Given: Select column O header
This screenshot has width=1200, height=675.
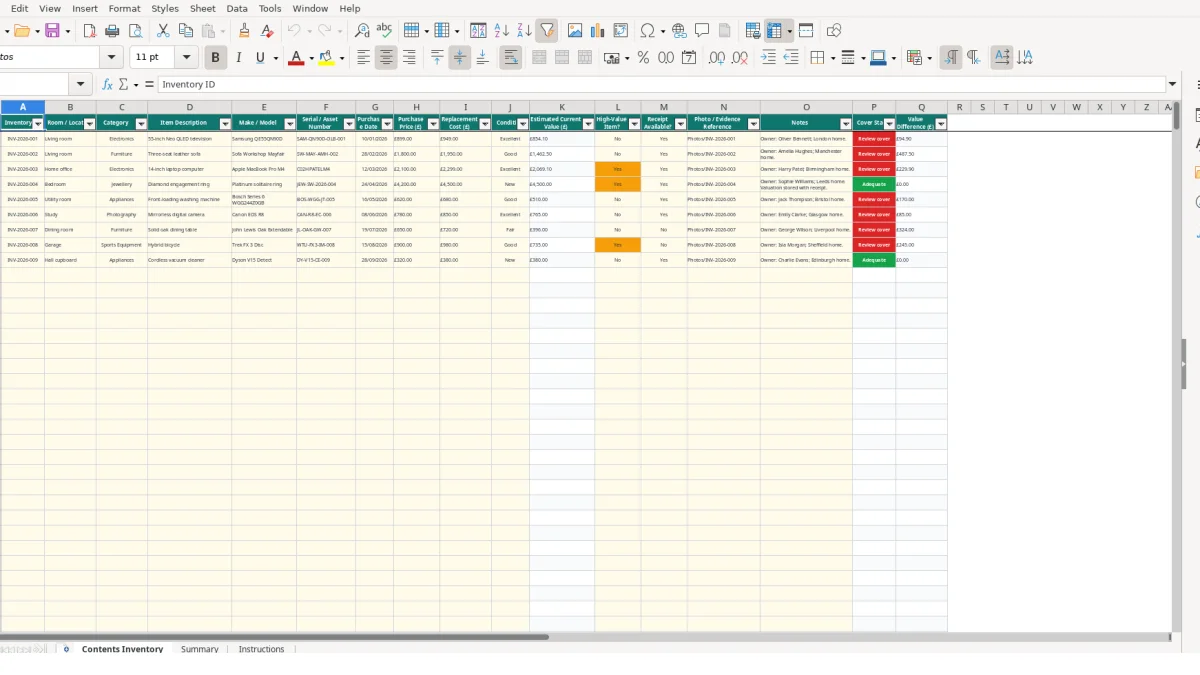Looking at the screenshot, I should [x=807, y=107].
